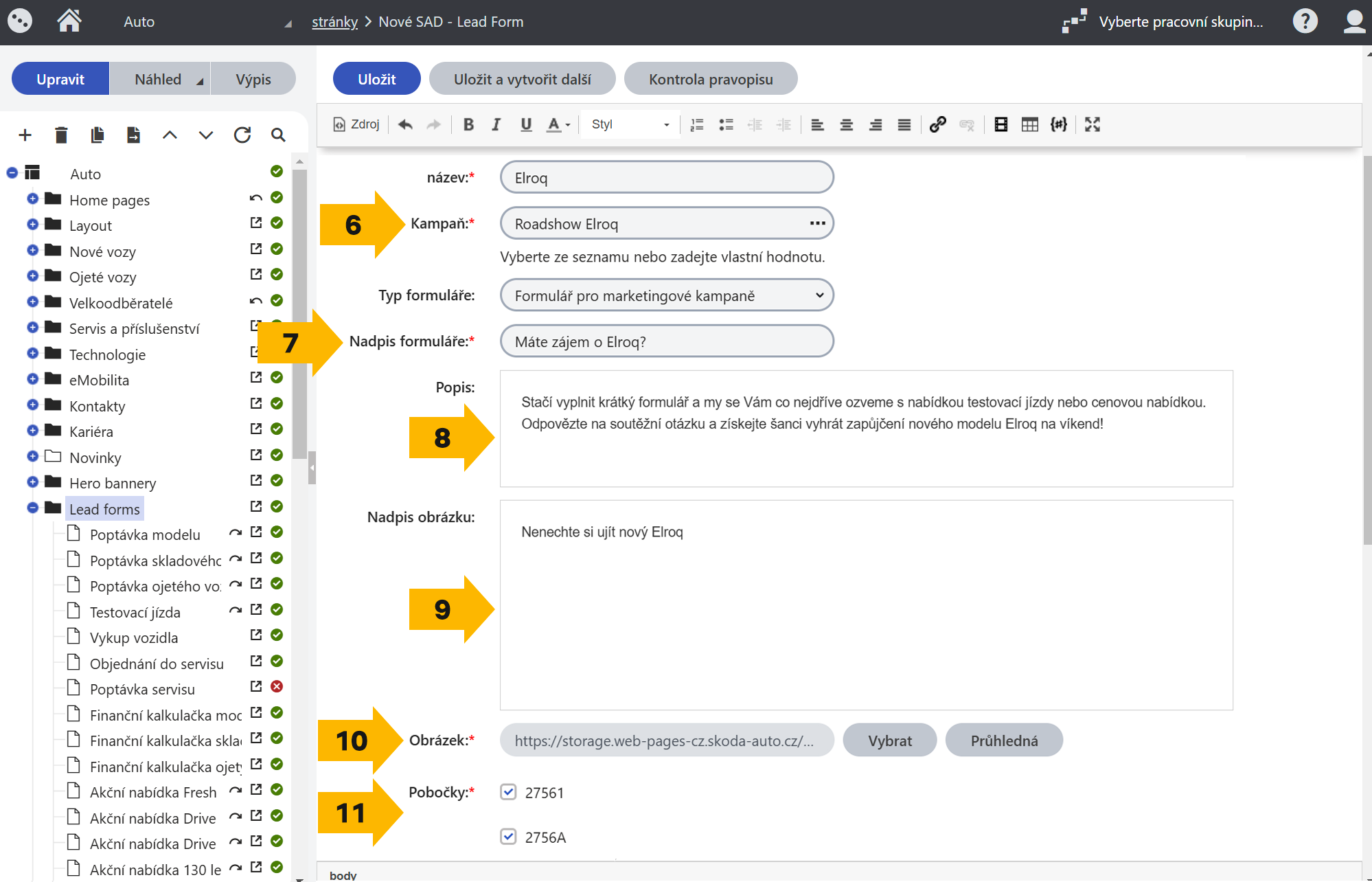Justify text alignment

pos(904,124)
